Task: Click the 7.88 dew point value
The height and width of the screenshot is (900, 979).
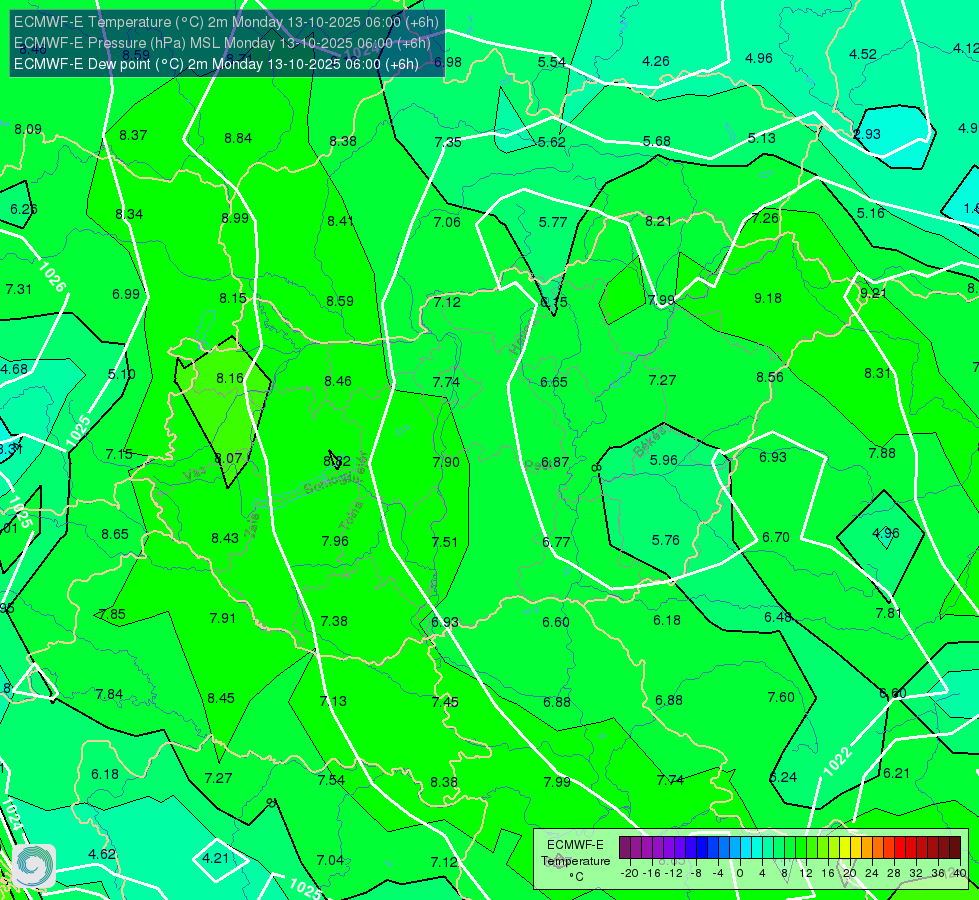Action: coord(882,453)
